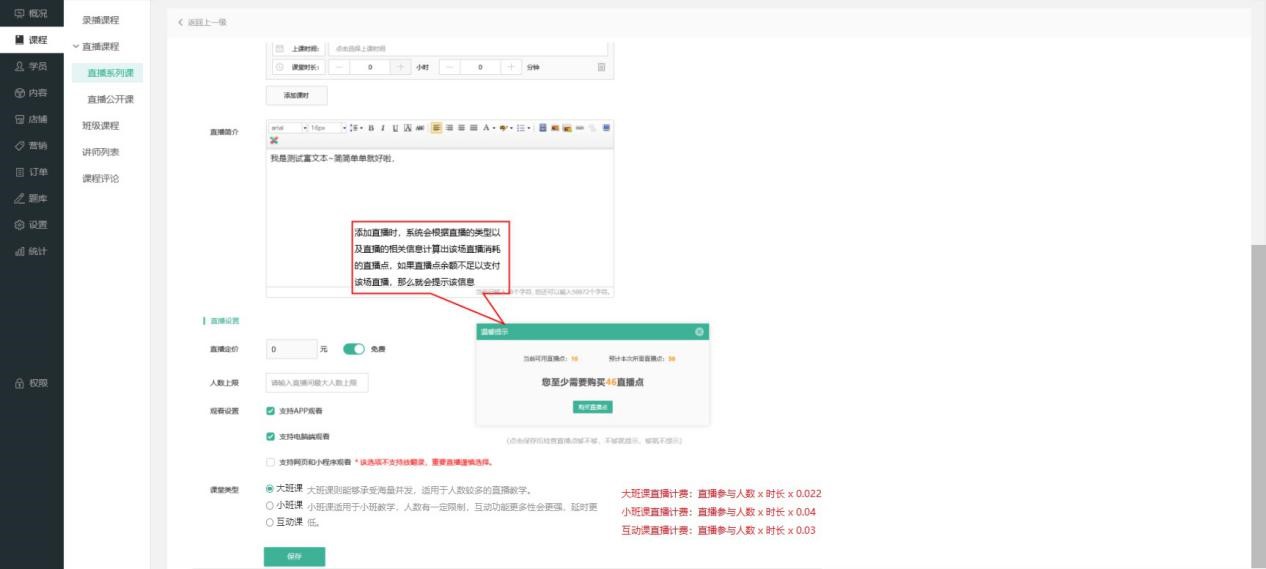Open 订单 from the left sidebar
The width and height of the screenshot is (1266, 569).
click(x=31, y=172)
